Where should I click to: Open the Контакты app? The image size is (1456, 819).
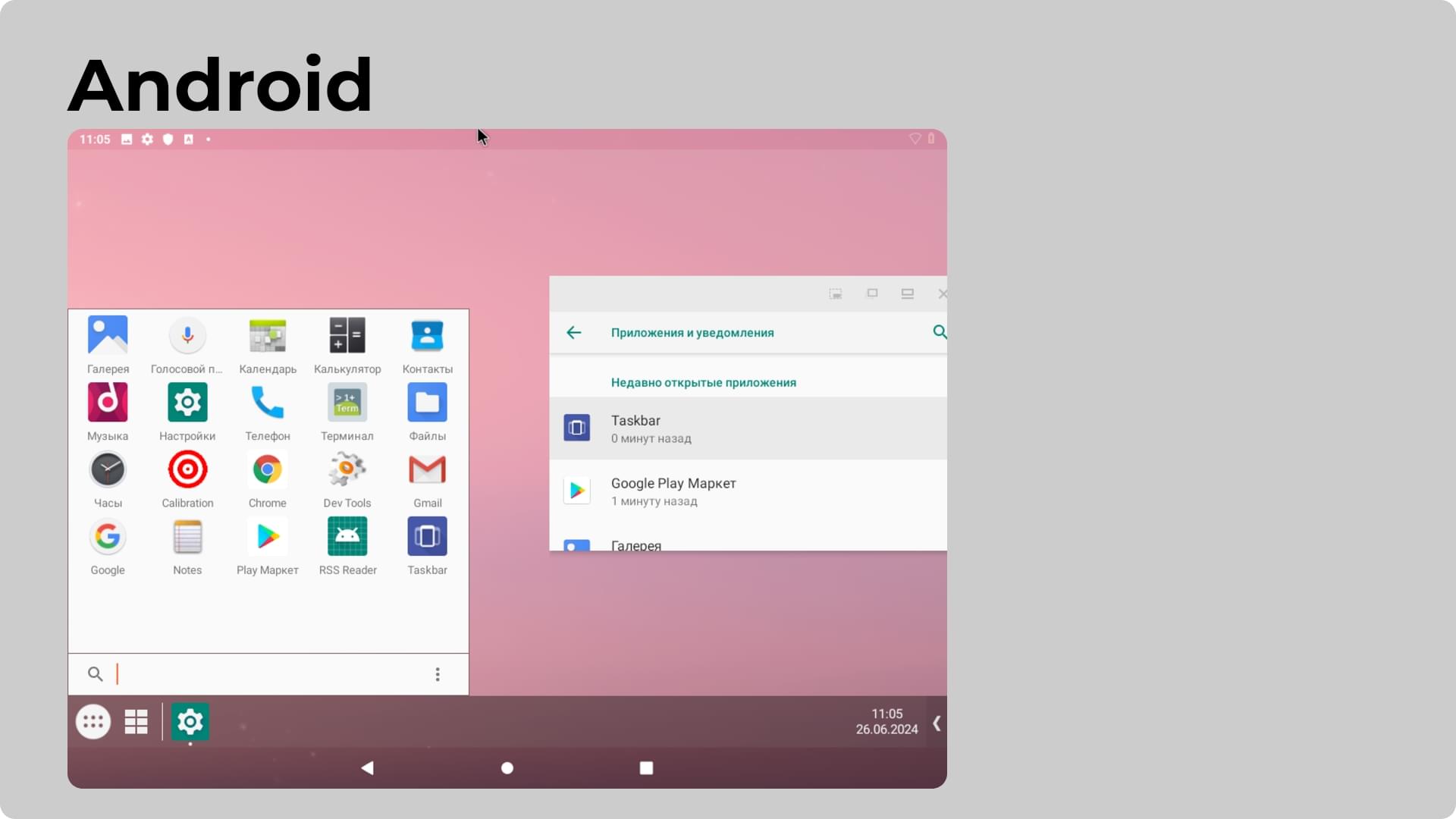[x=428, y=345]
